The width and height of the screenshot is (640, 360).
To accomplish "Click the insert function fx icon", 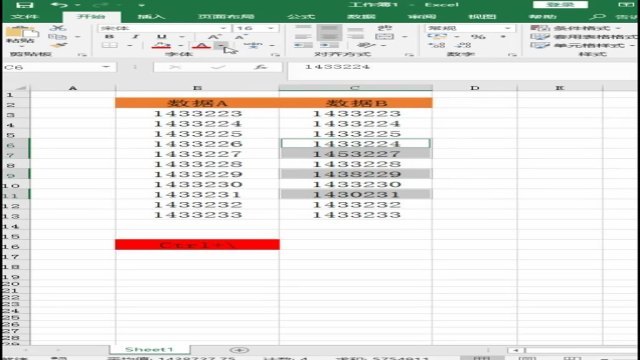I will [260, 67].
